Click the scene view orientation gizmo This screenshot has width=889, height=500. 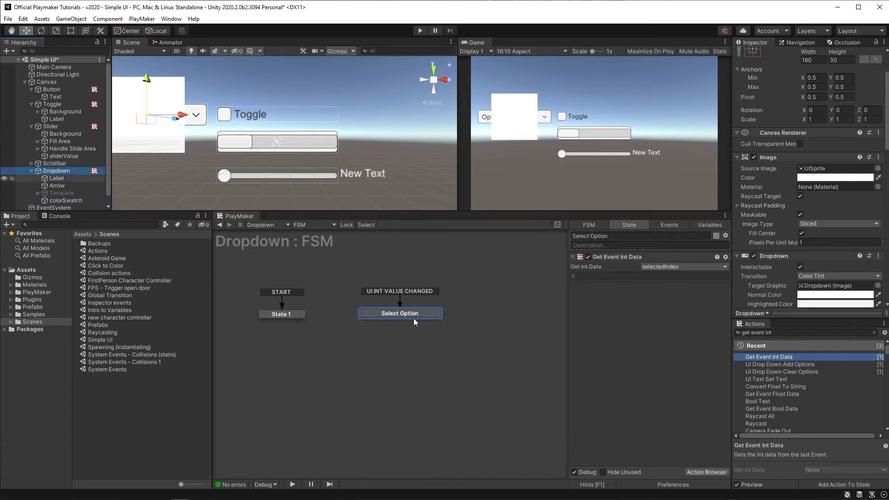tap(433, 80)
